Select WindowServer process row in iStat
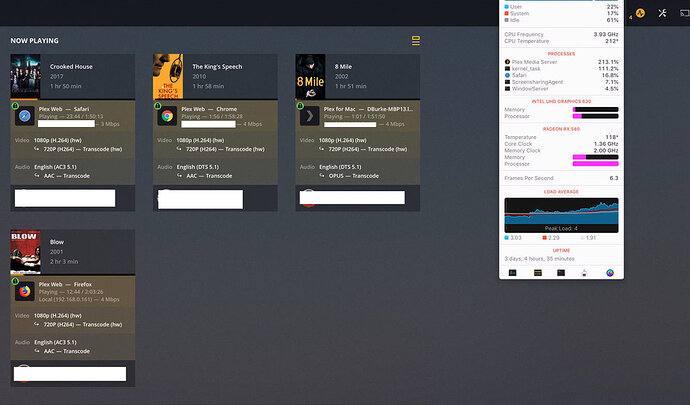Image resolution: width=690 pixels, height=405 pixels. [561, 88]
